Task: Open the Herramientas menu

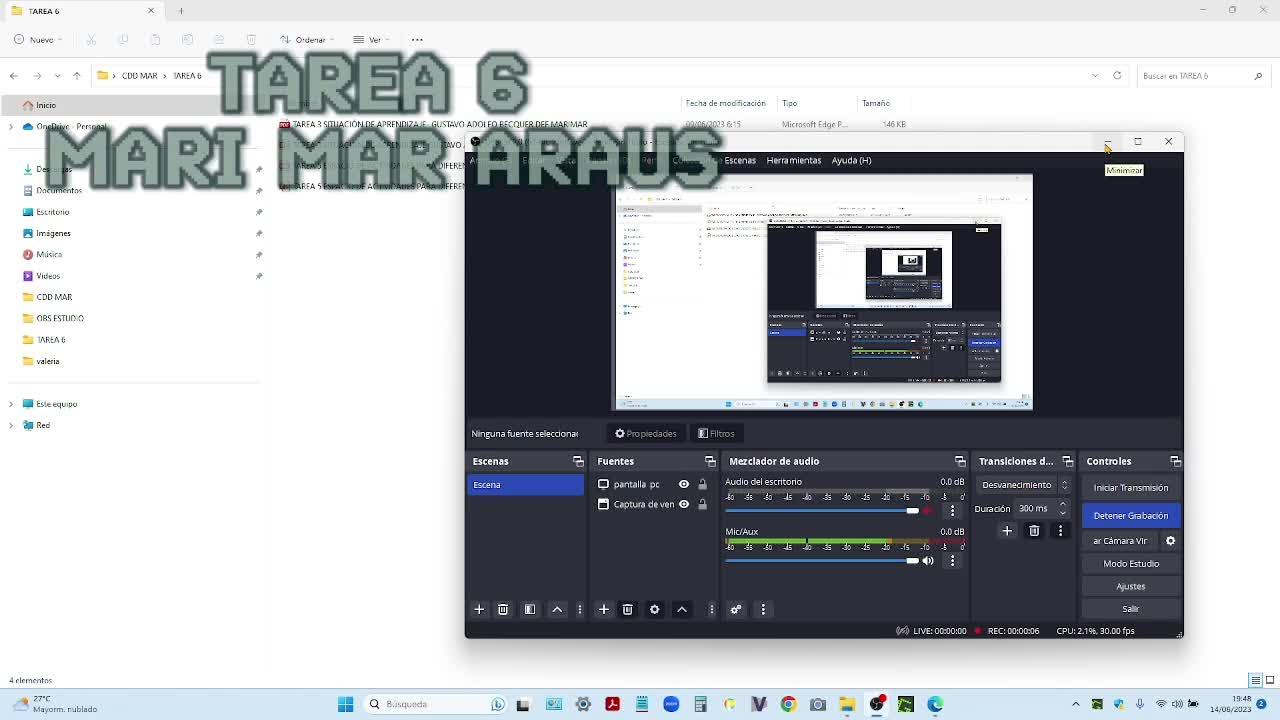Action: pyautogui.click(x=793, y=160)
